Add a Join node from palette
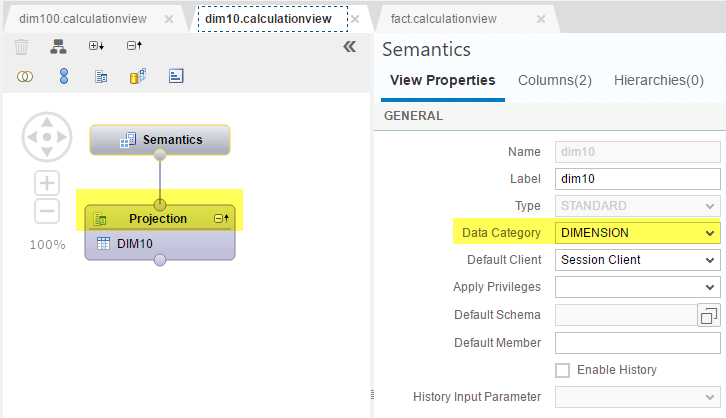Screen dimensions: 726x418 [25, 76]
